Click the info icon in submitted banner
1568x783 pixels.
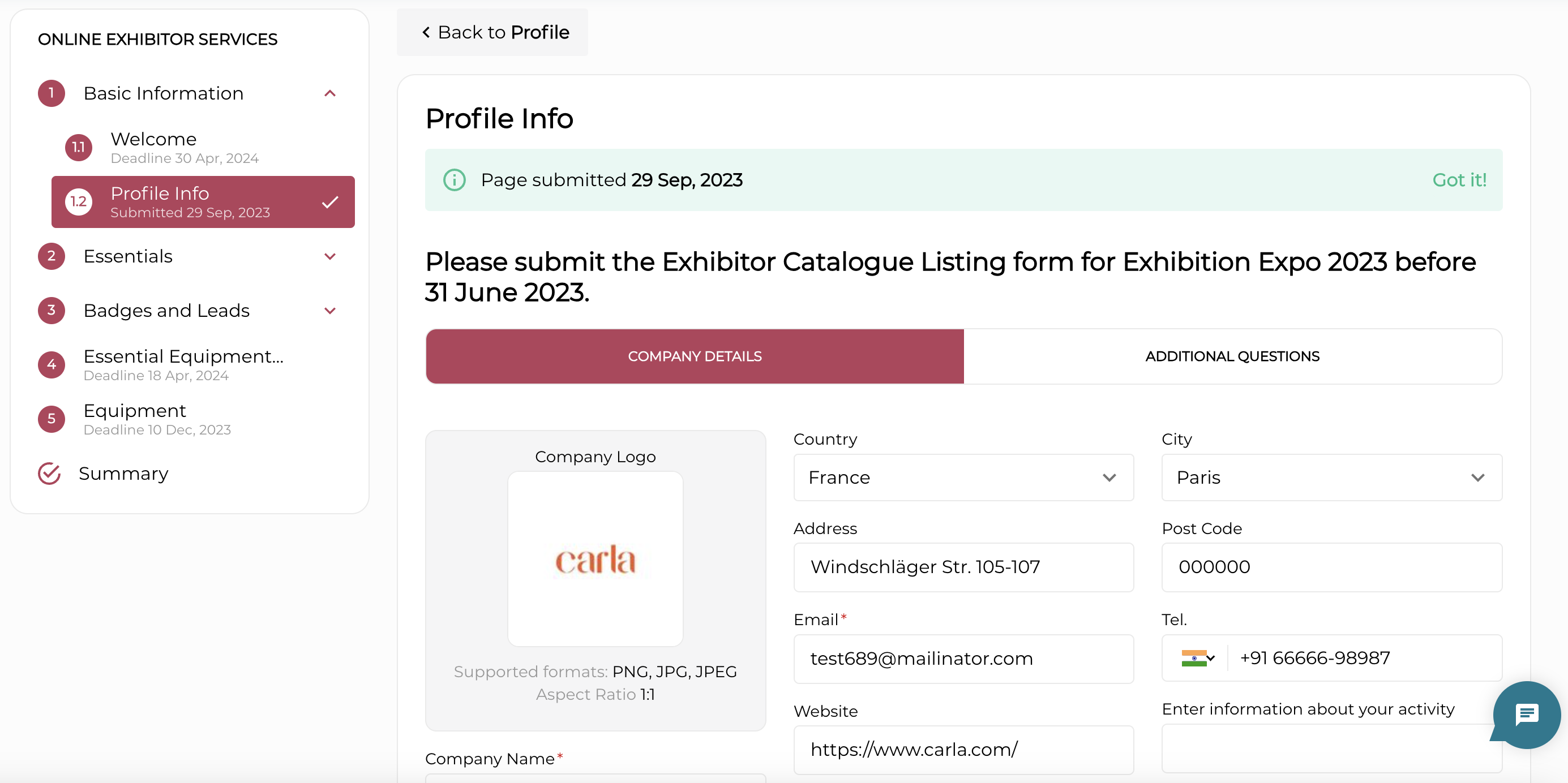tap(454, 180)
